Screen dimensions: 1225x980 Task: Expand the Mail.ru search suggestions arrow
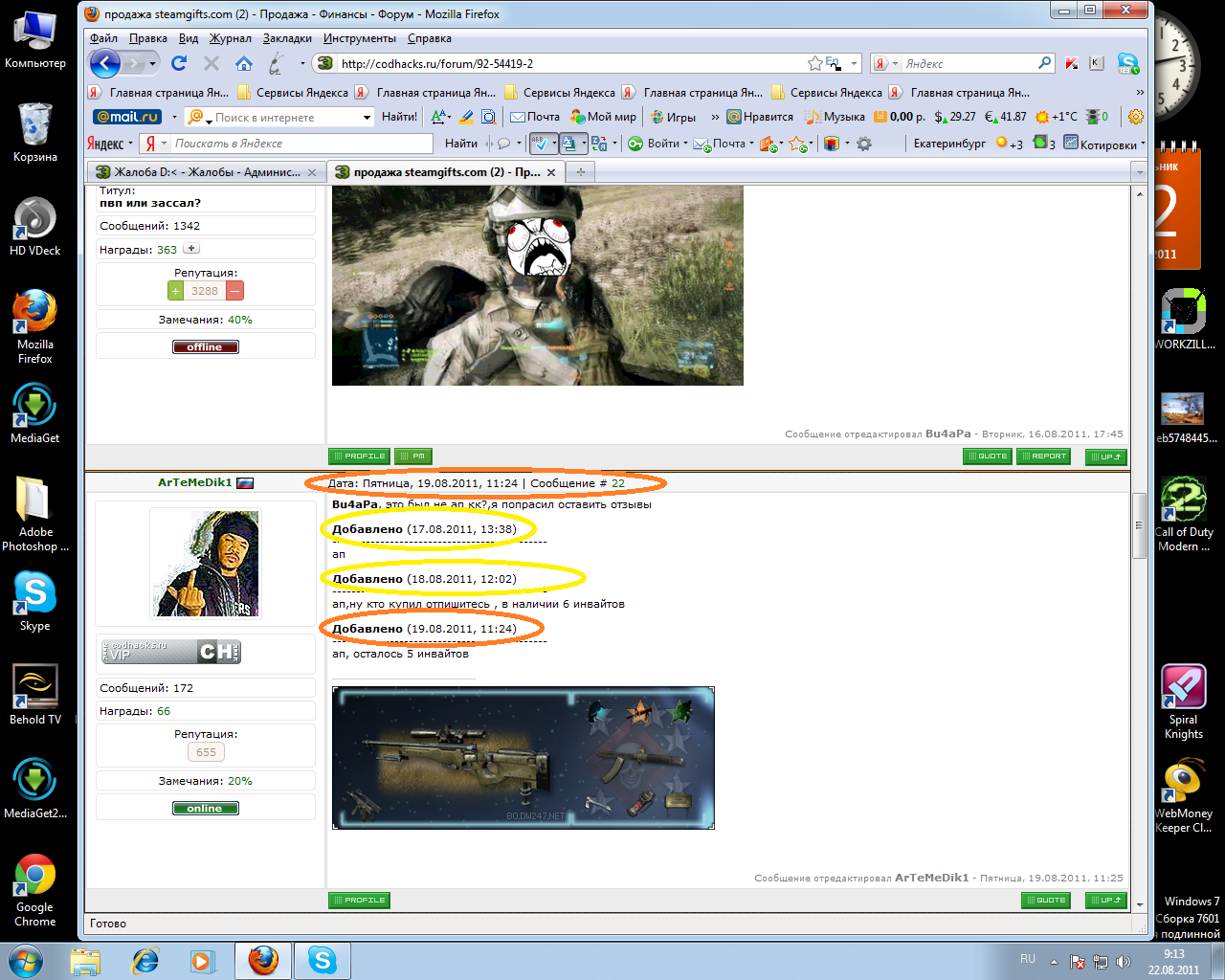(x=367, y=117)
